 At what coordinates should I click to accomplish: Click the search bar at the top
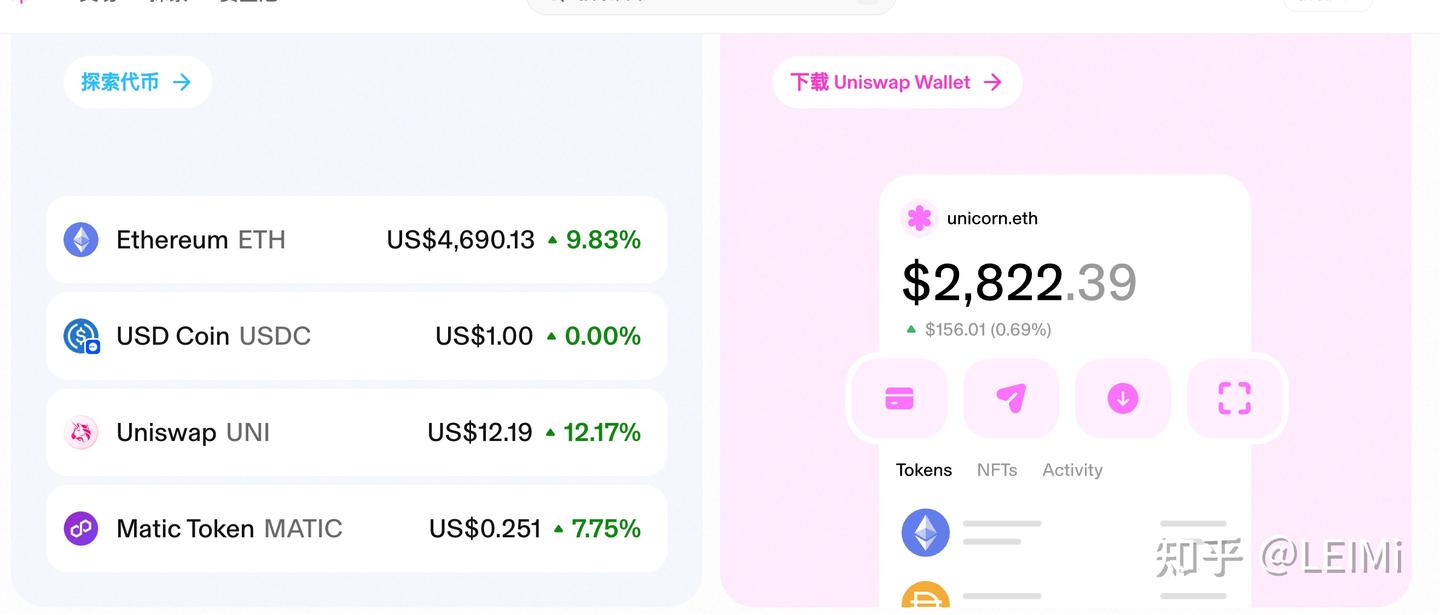point(710,5)
